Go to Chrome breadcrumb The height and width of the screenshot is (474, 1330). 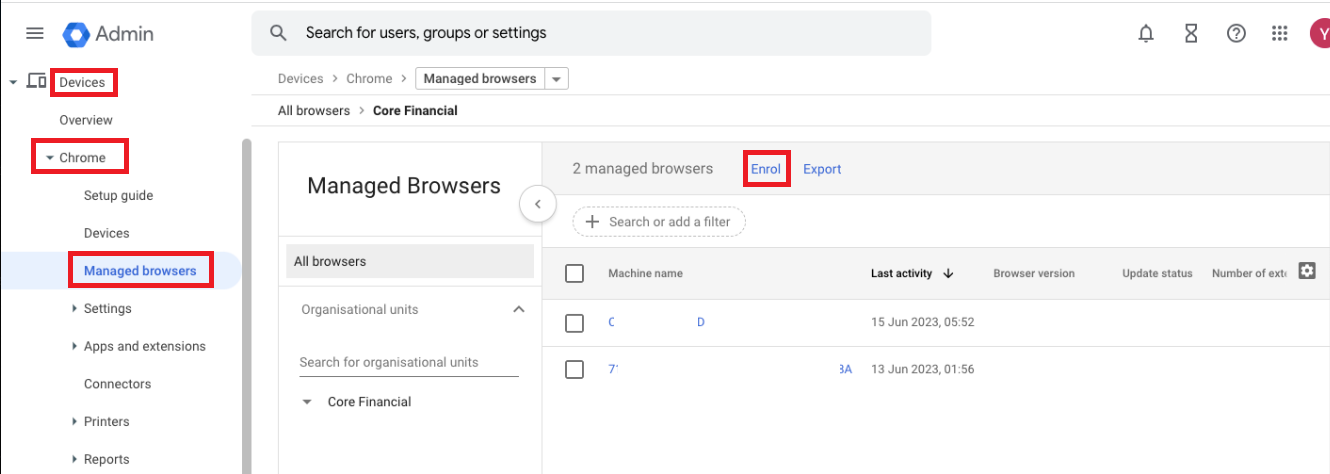pyautogui.click(x=369, y=79)
